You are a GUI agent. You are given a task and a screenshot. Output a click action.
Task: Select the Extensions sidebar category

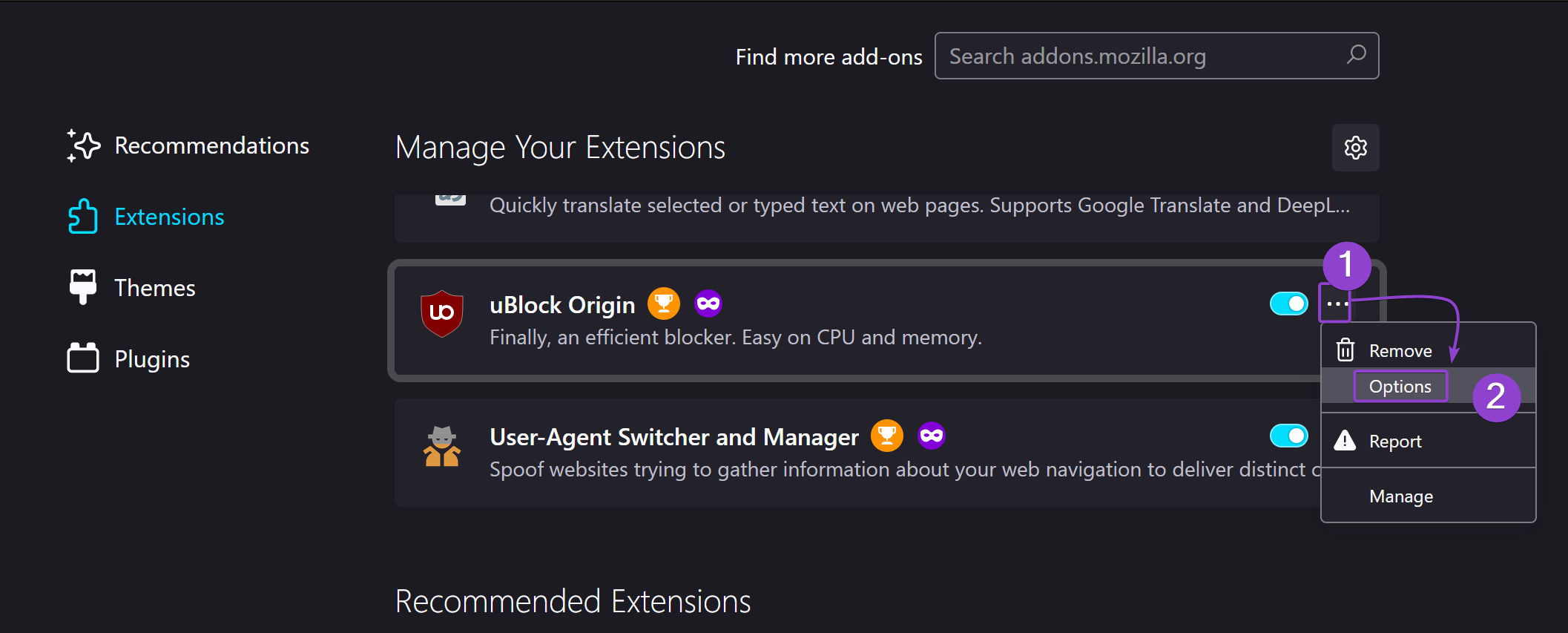click(145, 217)
